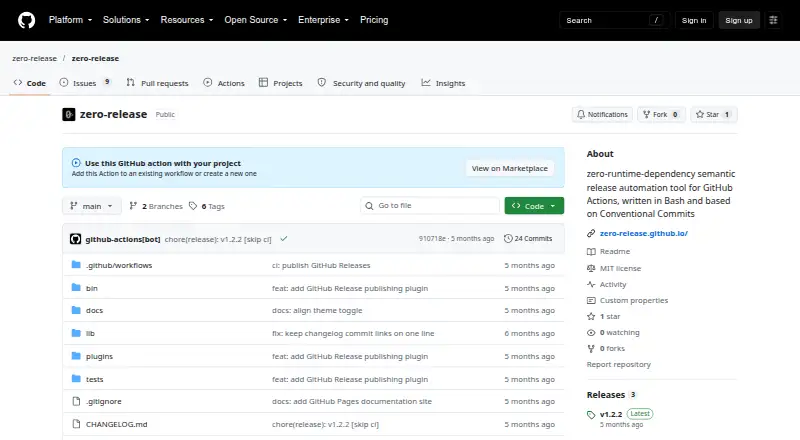Screen dimensions: 800x440
Task: View the 6 Tags link
Action: pos(207,206)
